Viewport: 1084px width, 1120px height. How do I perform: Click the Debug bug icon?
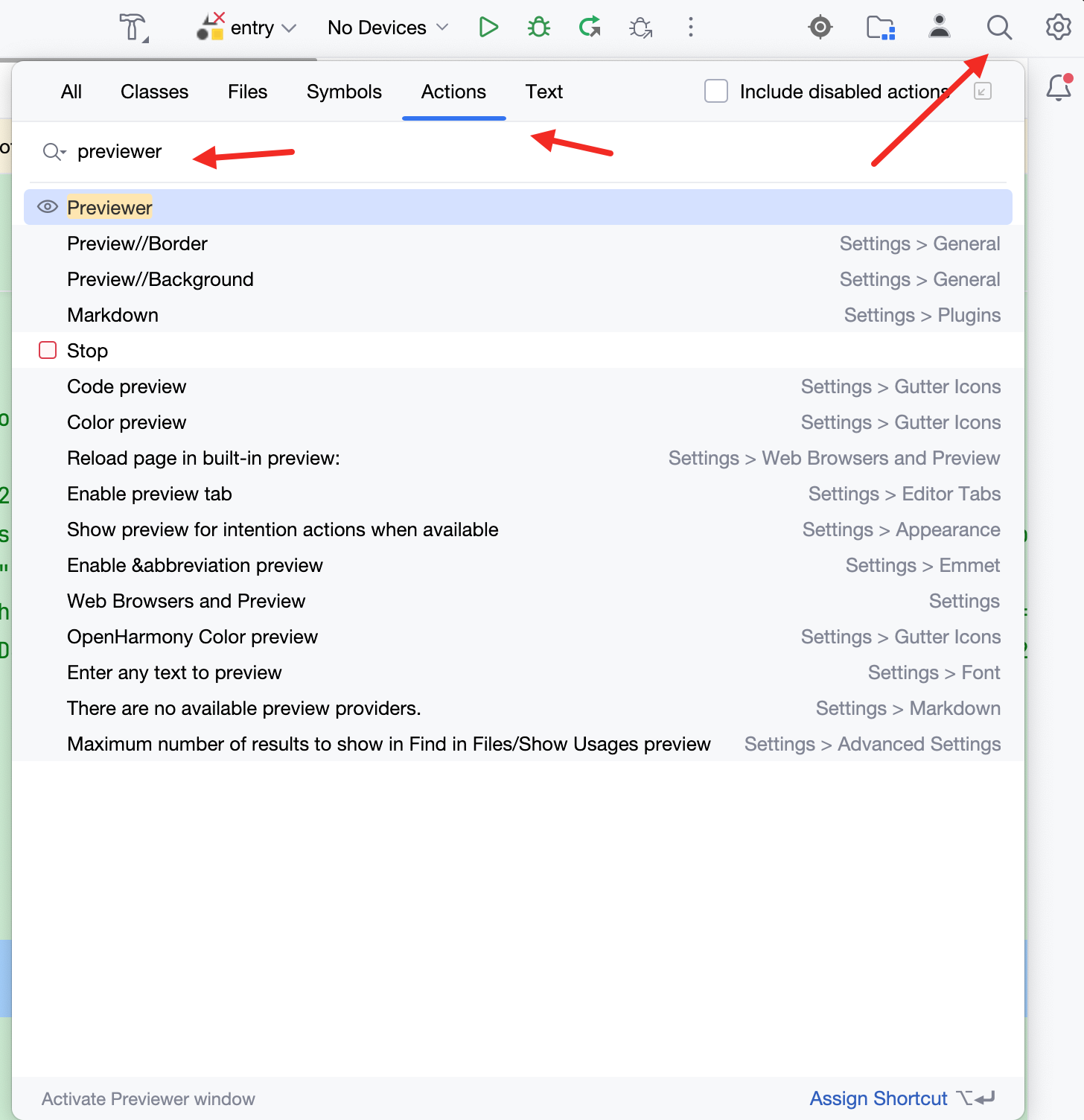pos(539,28)
